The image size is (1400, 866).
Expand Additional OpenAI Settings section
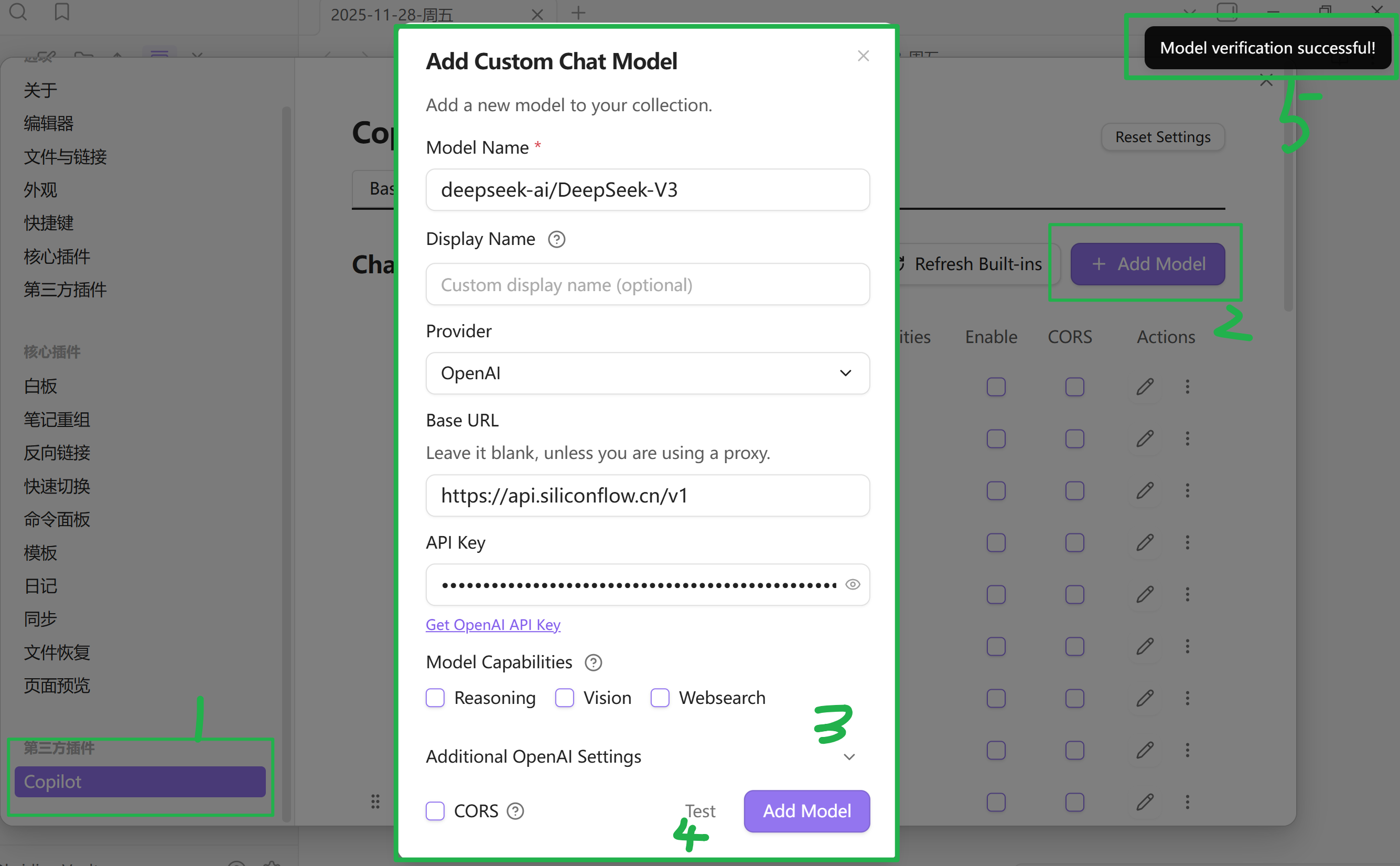[x=849, y=756]
